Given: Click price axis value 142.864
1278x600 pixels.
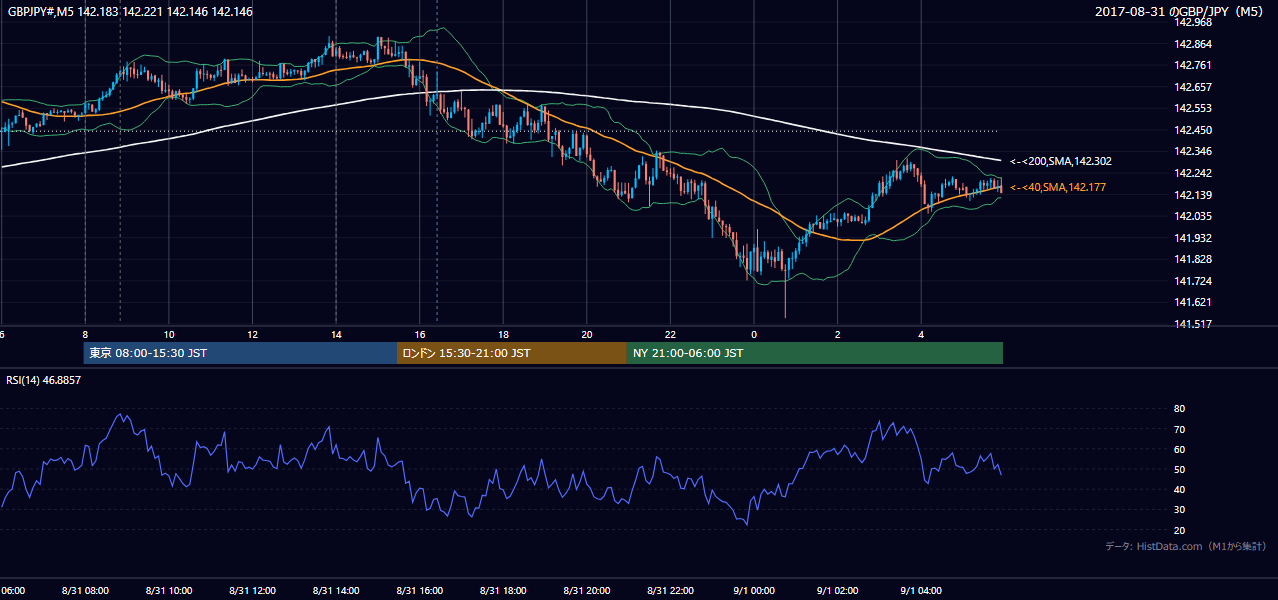Looking at the screenshot, I should click(1194, 44).
